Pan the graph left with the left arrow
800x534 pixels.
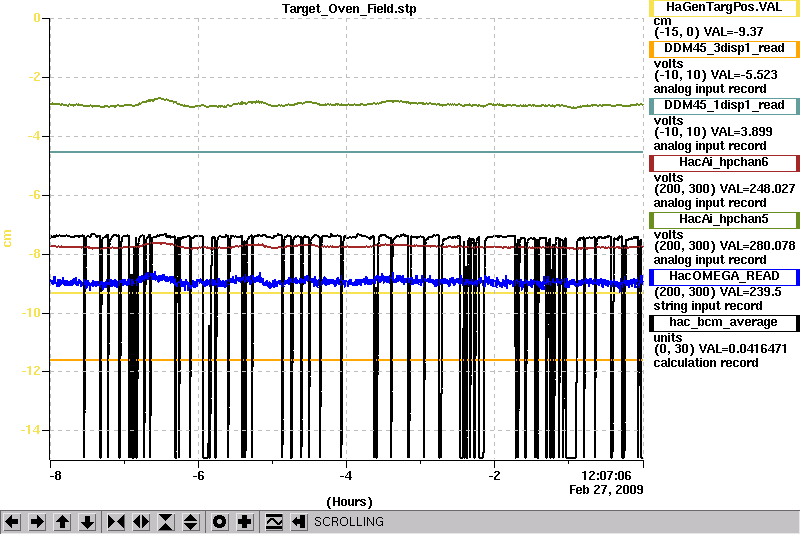coord(12,522)
